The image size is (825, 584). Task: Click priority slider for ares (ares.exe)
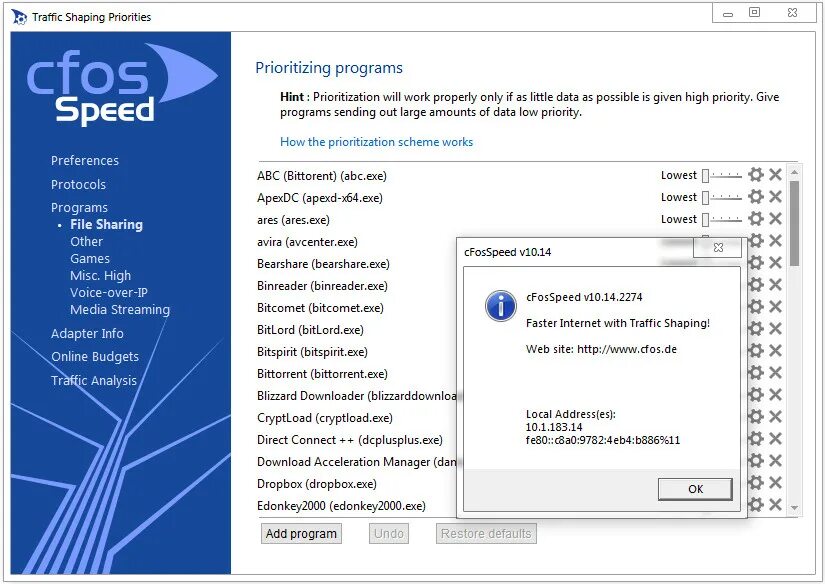722,219
